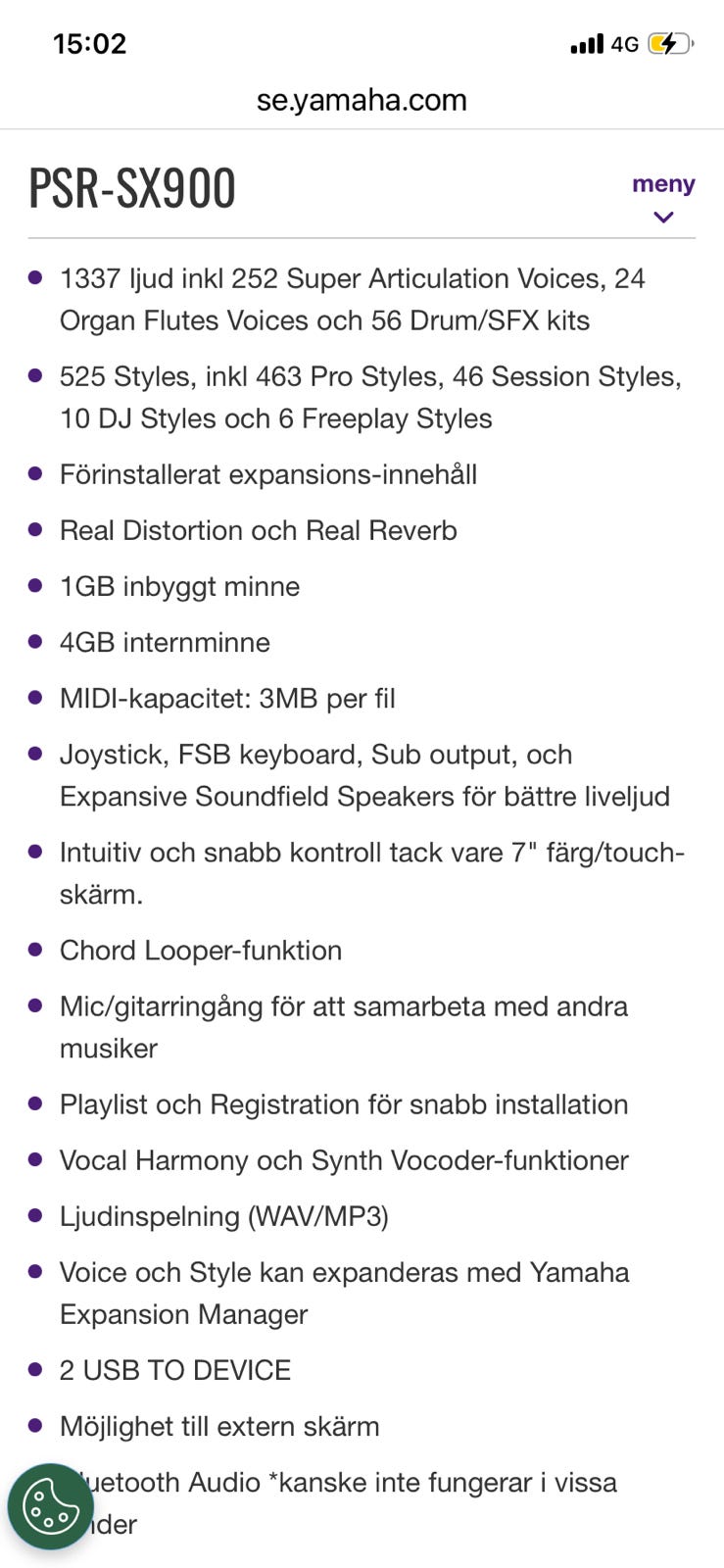Tap the 525 Styles list item
Screen dimensions: 724x1568
pos(370,397)
